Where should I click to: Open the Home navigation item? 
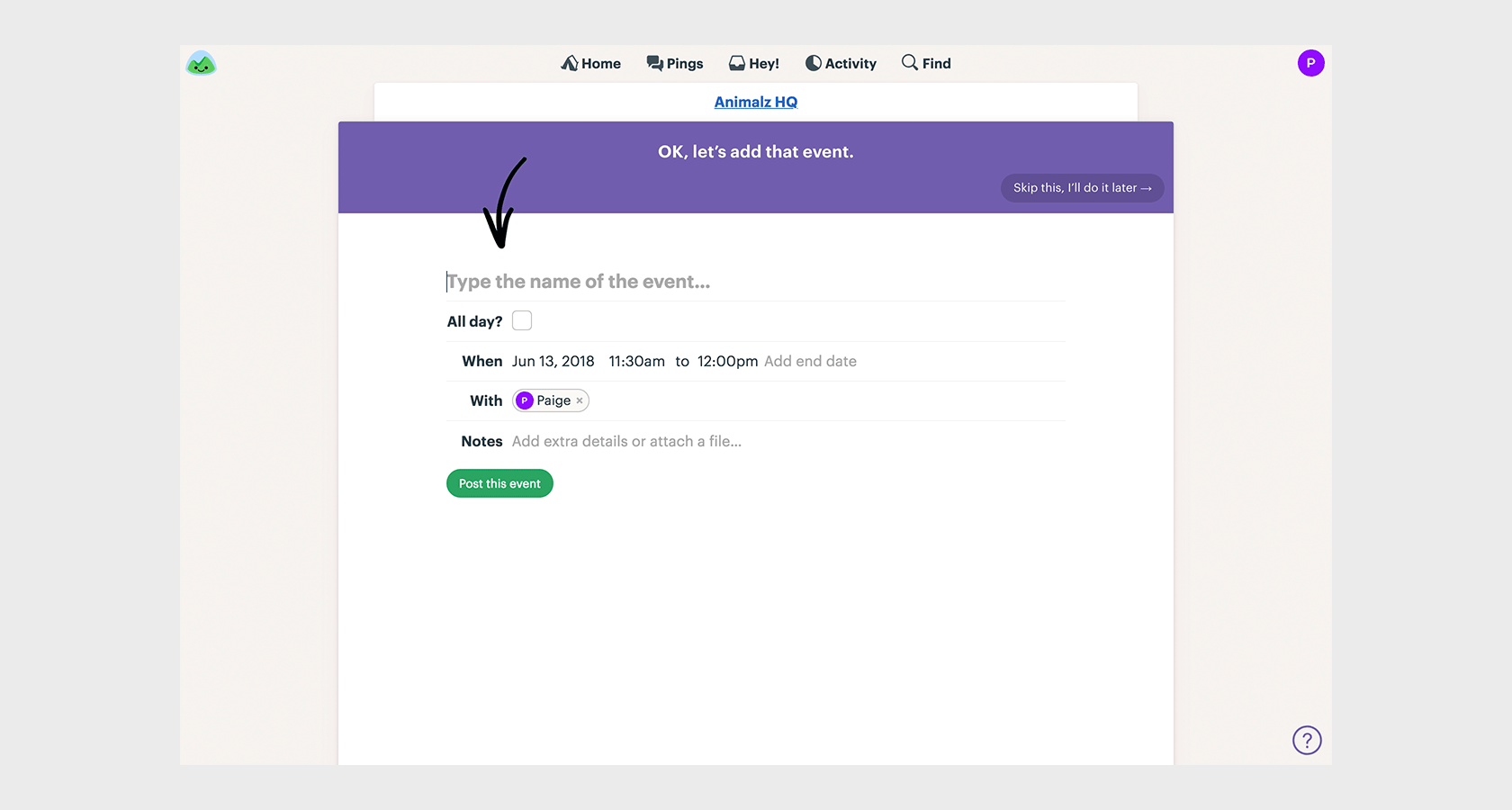coord(591,63)
